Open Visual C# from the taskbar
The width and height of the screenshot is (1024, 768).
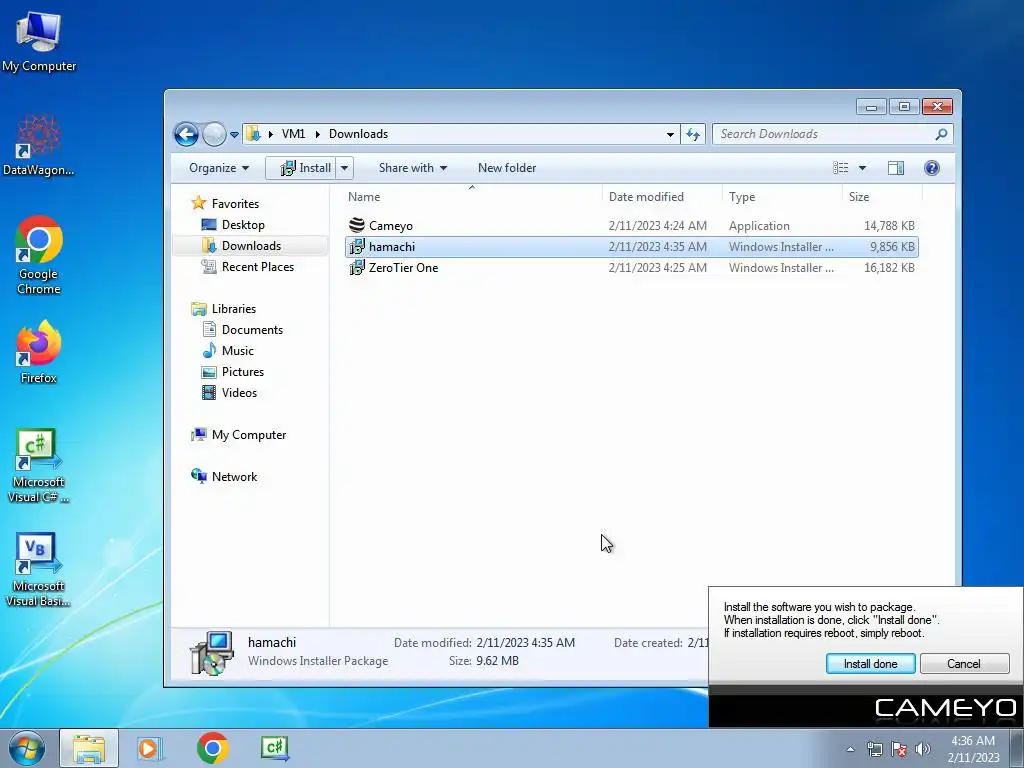(275, 748)
